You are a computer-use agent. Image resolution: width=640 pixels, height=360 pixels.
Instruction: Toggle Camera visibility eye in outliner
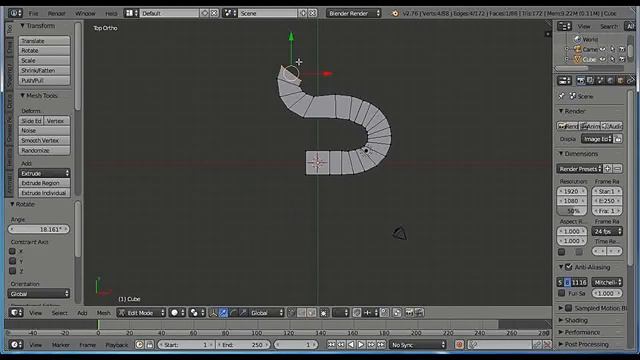[x=603, y=49]
